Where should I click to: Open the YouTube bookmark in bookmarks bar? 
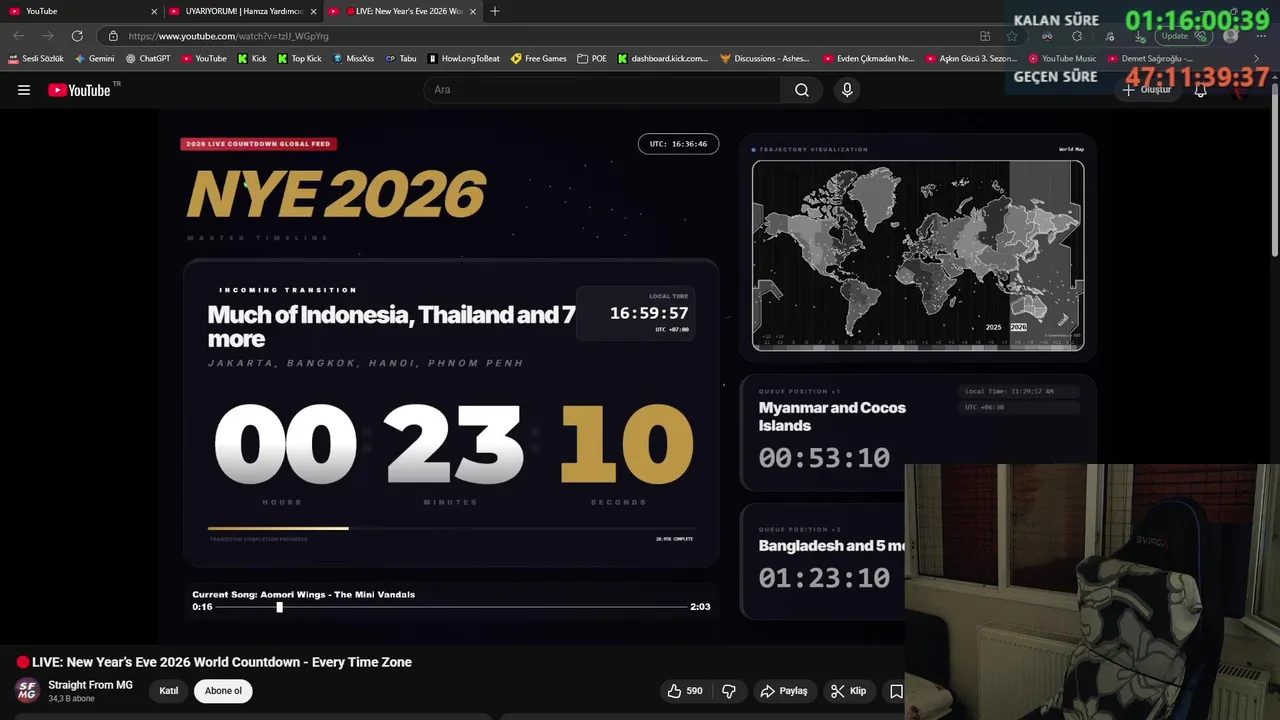tap(203, 59)
